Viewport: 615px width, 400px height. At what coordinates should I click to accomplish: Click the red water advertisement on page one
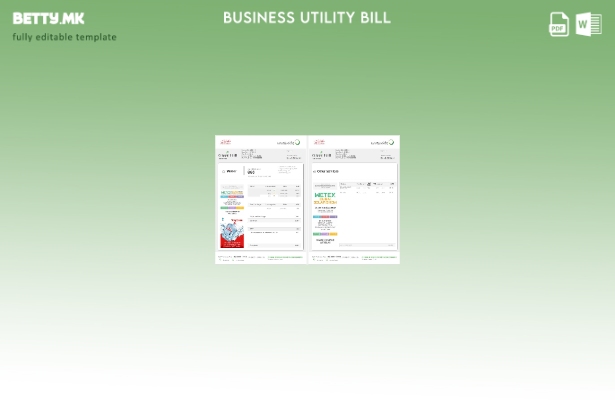pos(231,234)
